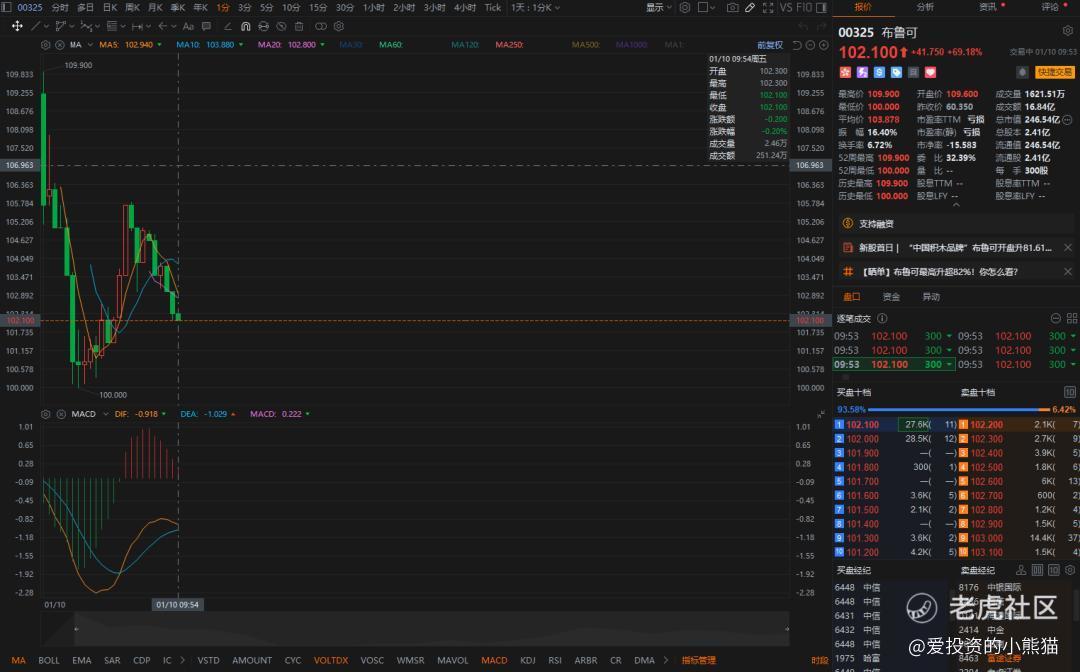The width and height of the screenshot is (1080, 672).
Task: Pick the trend line drawing tool
Action: coord(36,26)
